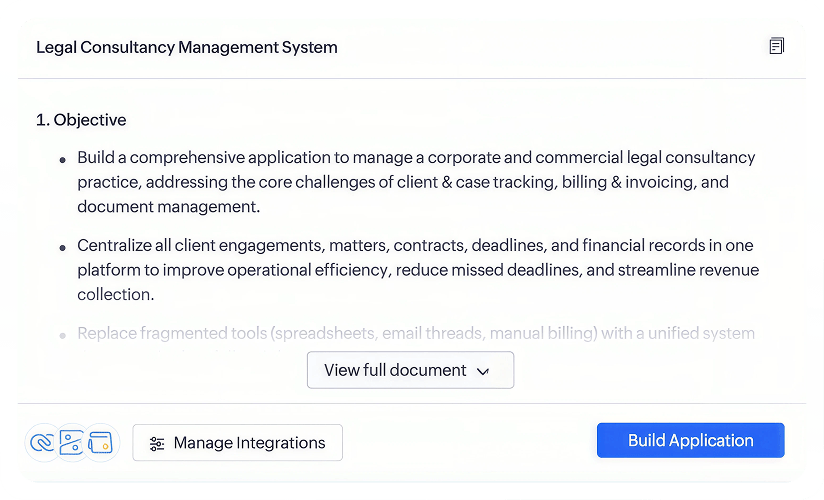Open the document icon beside the title
The height and width of the screenshot is (500, 824).
[776, 46]
